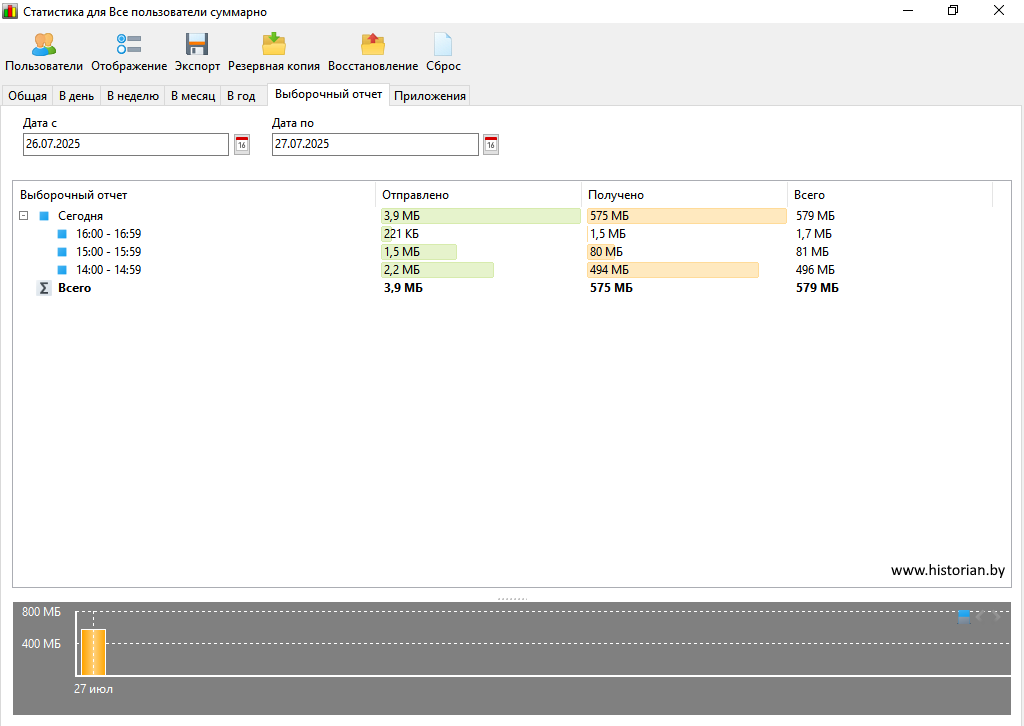Open calendar picker for Дата с
Screen dimensions: 1024x726
[241, 145]
